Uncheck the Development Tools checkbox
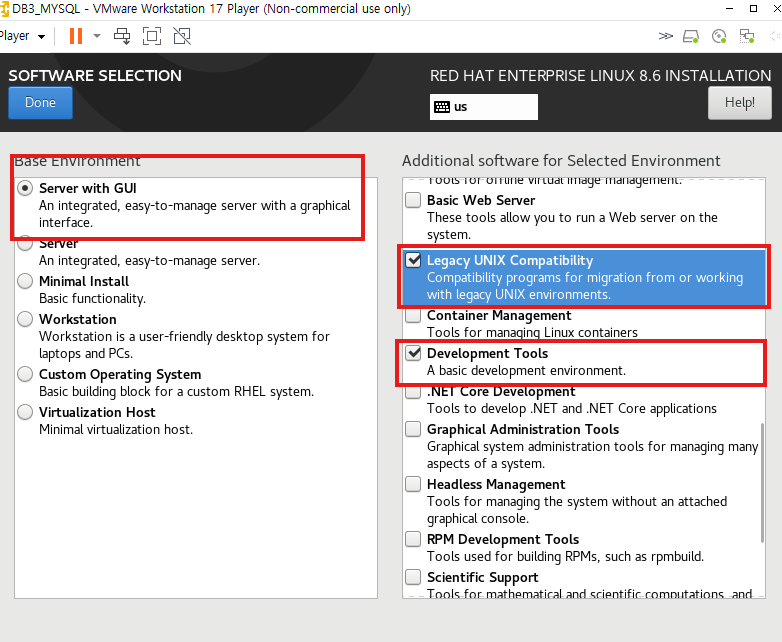 pyautogui.click(x=413, y=353)
